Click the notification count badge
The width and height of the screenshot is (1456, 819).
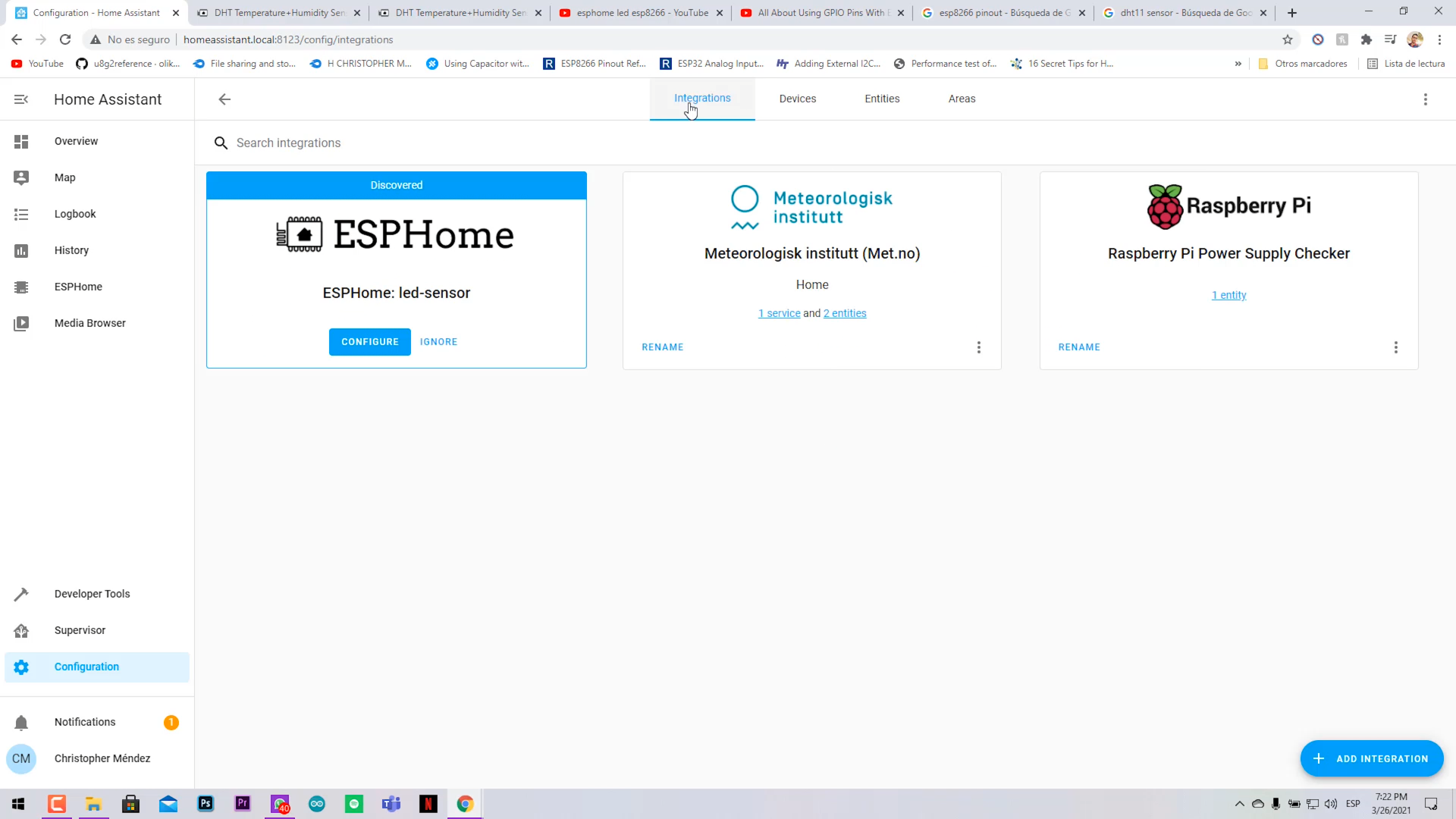(171, 723)
